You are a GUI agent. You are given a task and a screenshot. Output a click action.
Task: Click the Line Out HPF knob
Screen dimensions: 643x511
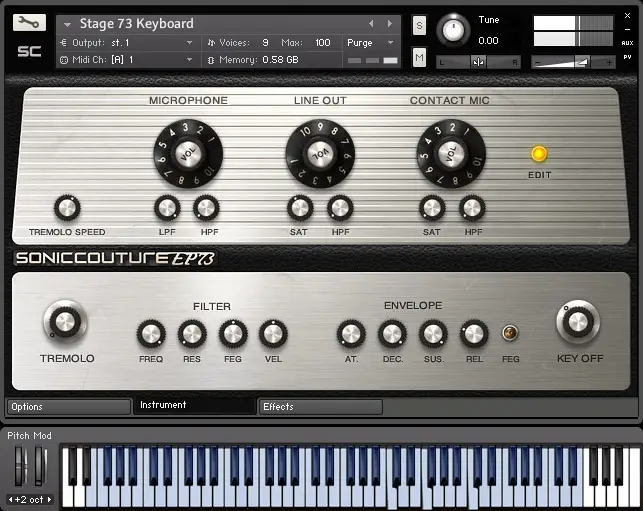tap(340, 208)
